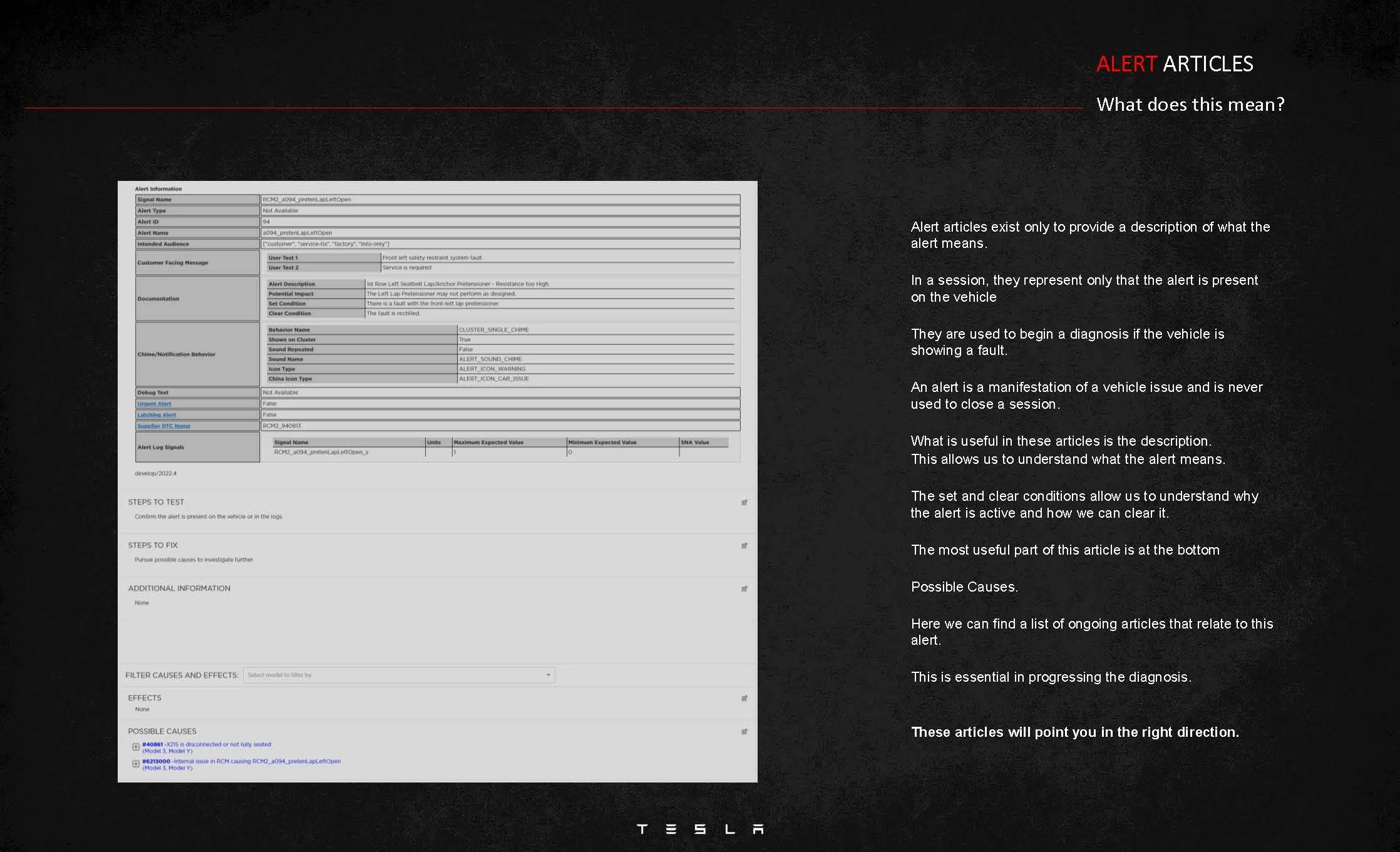Click the ALERT ARTICLES slide title
The image size is (1400, 852).
[1175, 64]
